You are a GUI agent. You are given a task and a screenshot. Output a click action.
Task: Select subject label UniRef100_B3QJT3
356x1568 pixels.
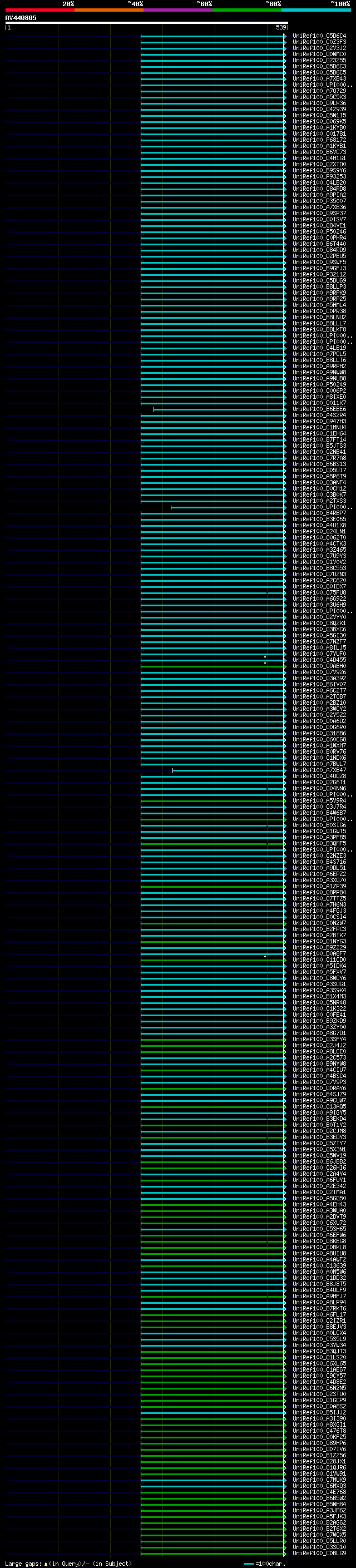point(319,1351)
